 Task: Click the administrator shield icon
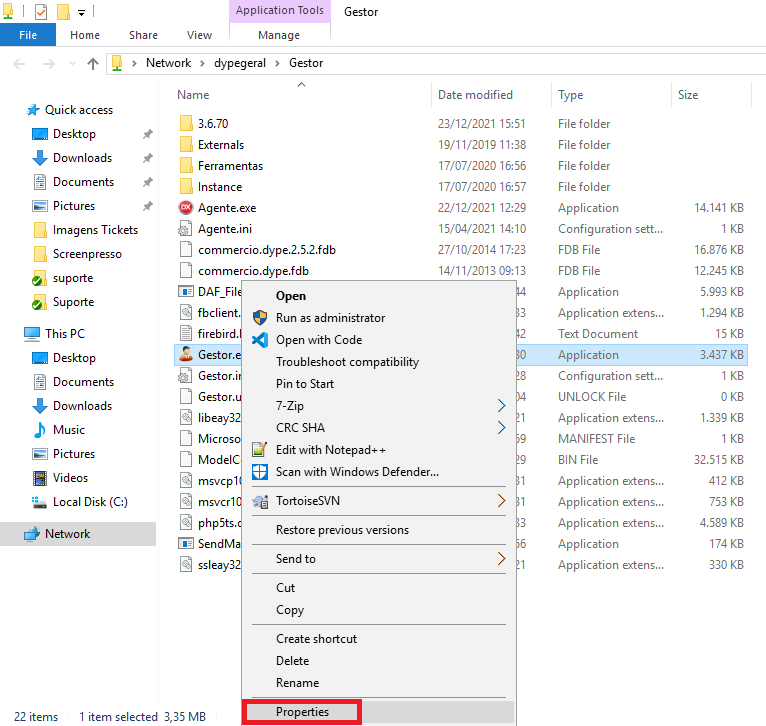click(260, 318)
